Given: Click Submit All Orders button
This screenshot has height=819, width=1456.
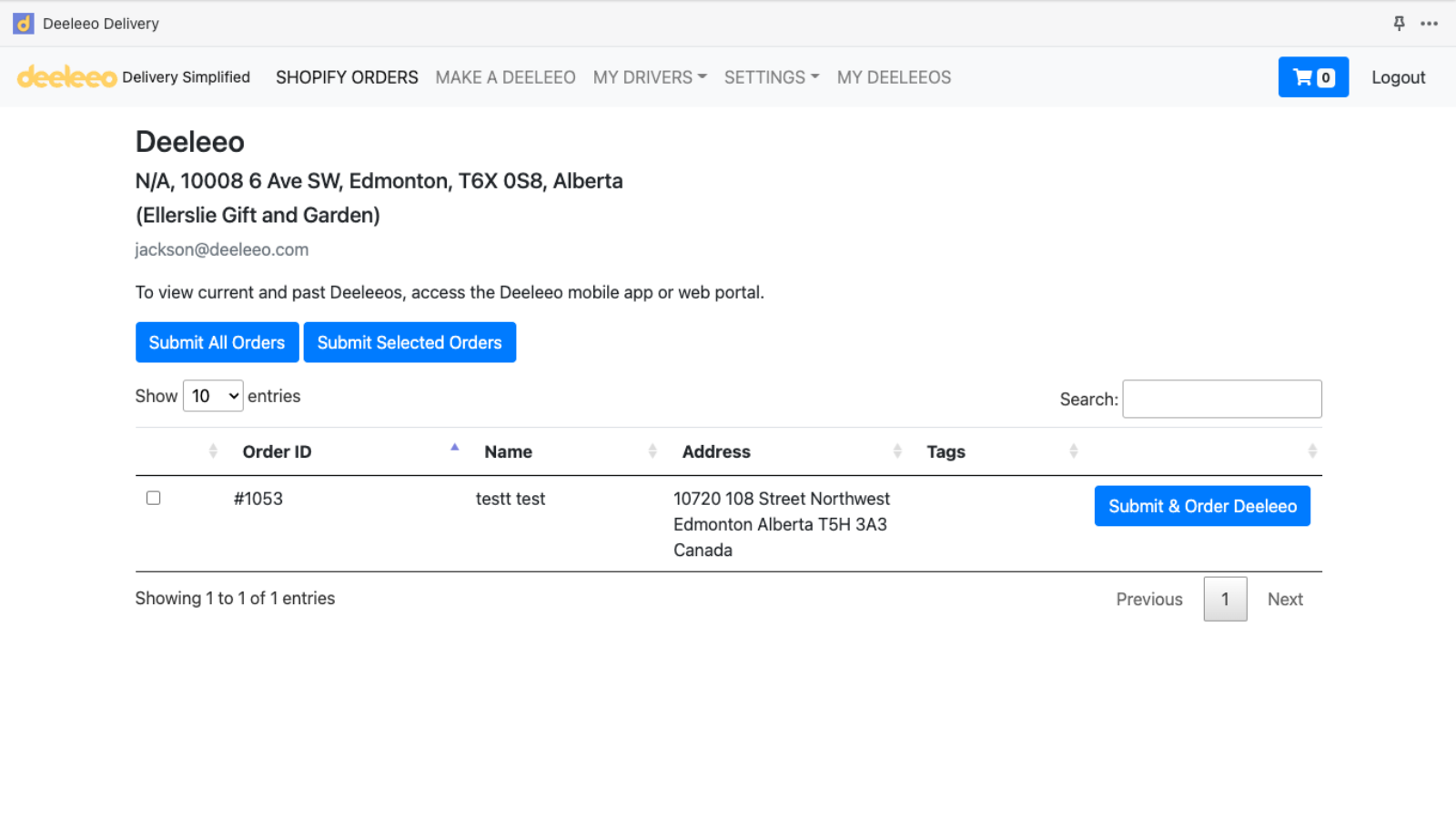Looking at the screenshot, I should (x=217, y=342).
